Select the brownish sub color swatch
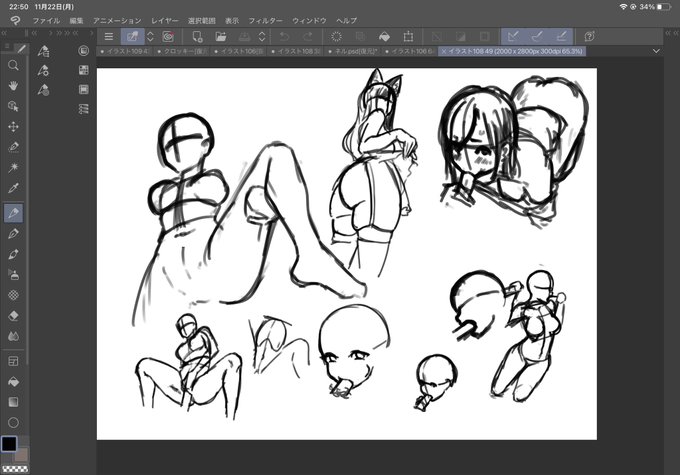The width and height of the screenshot is (680, 475). click(21, 454)
